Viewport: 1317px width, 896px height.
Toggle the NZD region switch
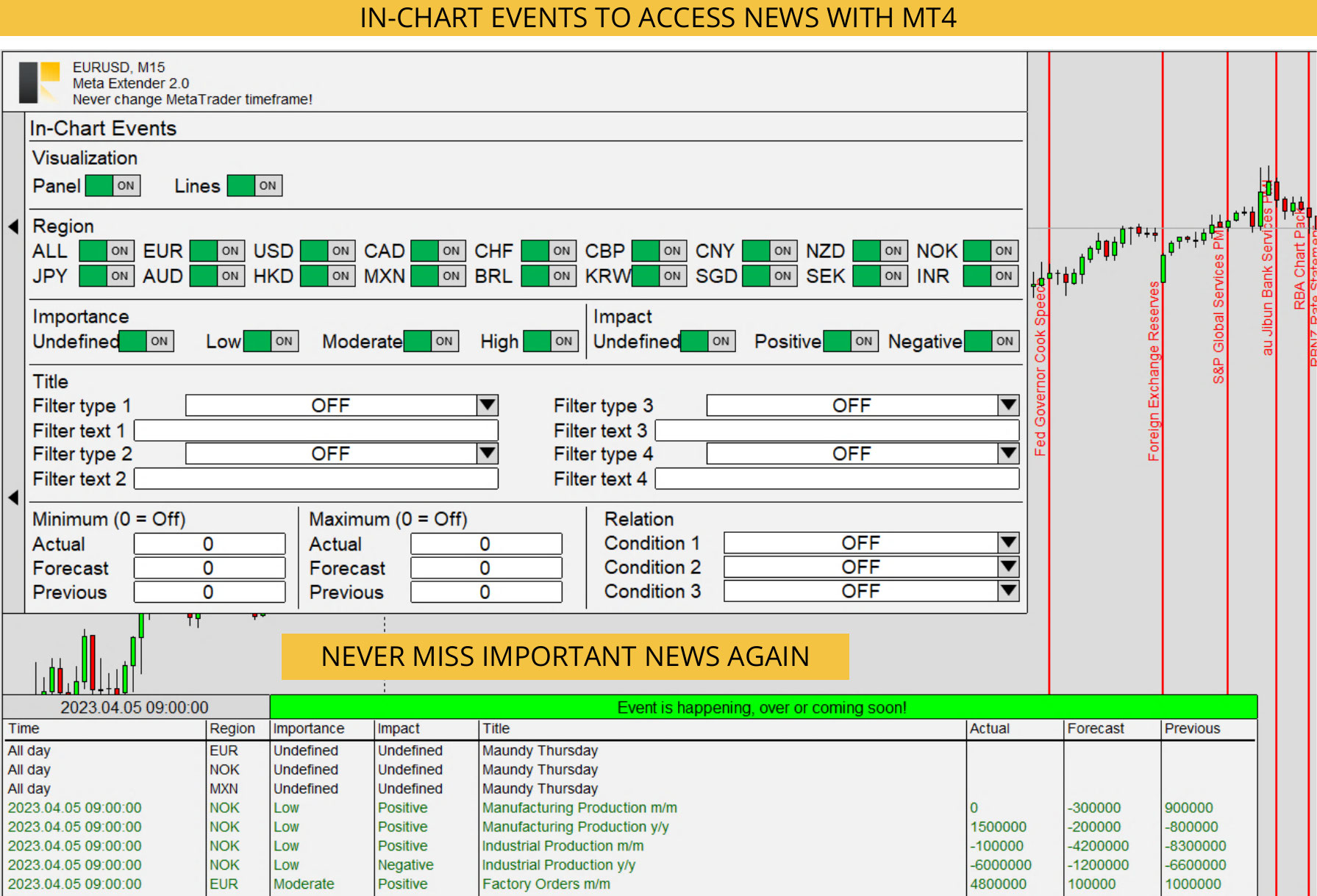pyautogui.click(x=880, y=251)
